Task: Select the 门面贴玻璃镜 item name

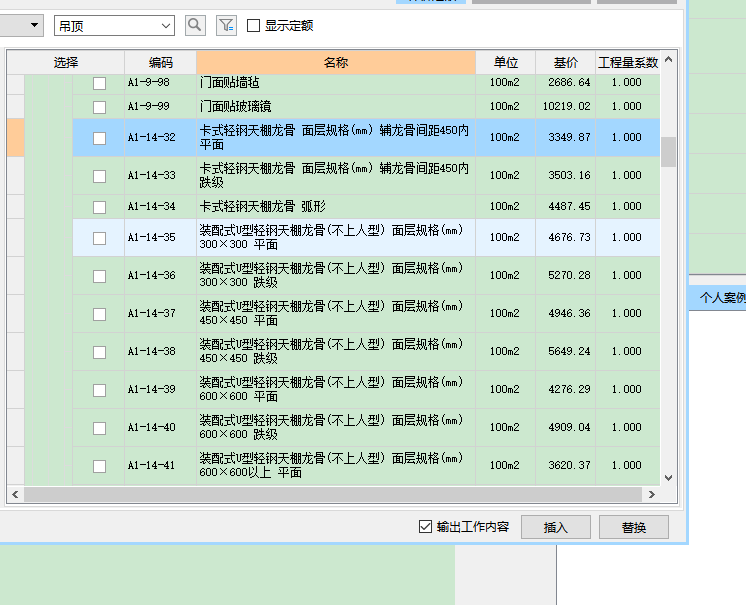Action: click(x=236, y=106)
